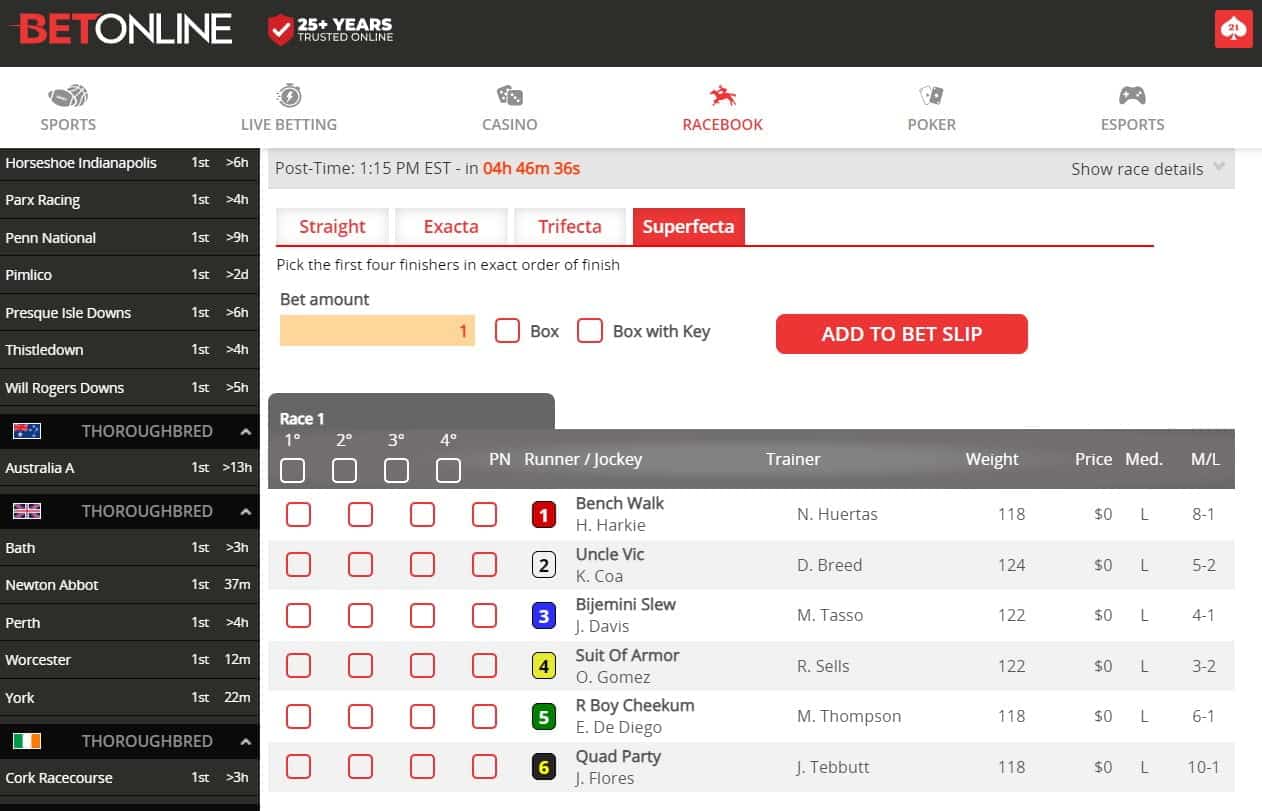Expand Show race details

[1148, 169]
